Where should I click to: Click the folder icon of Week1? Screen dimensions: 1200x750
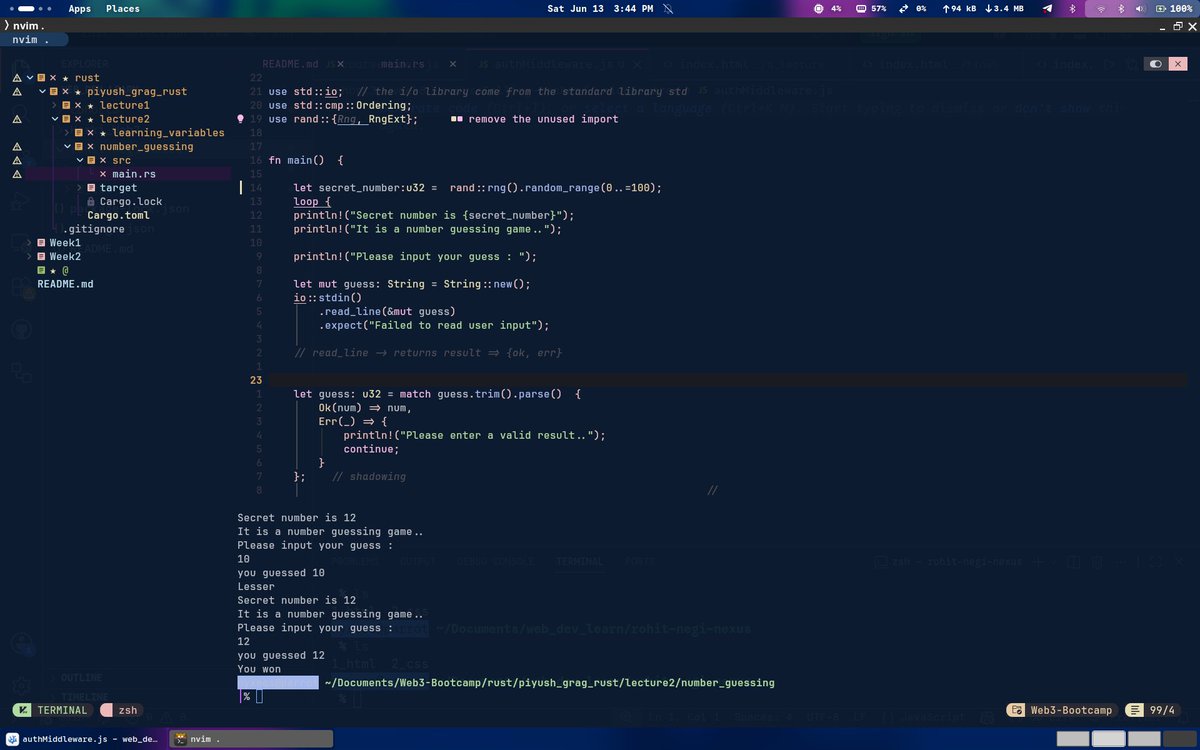pyautogui.click(x=41, y=243)
